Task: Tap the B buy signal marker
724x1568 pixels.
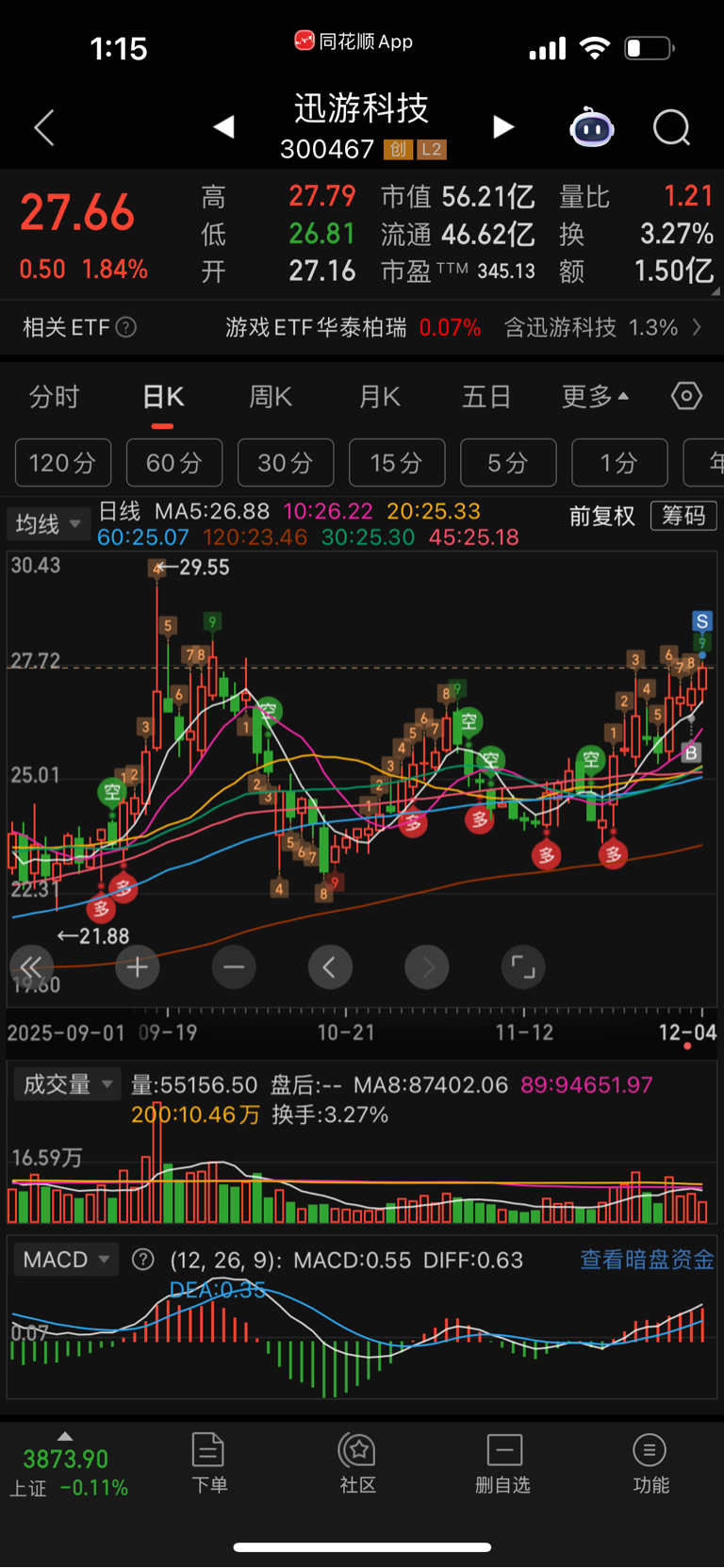Action: [691, 752]
